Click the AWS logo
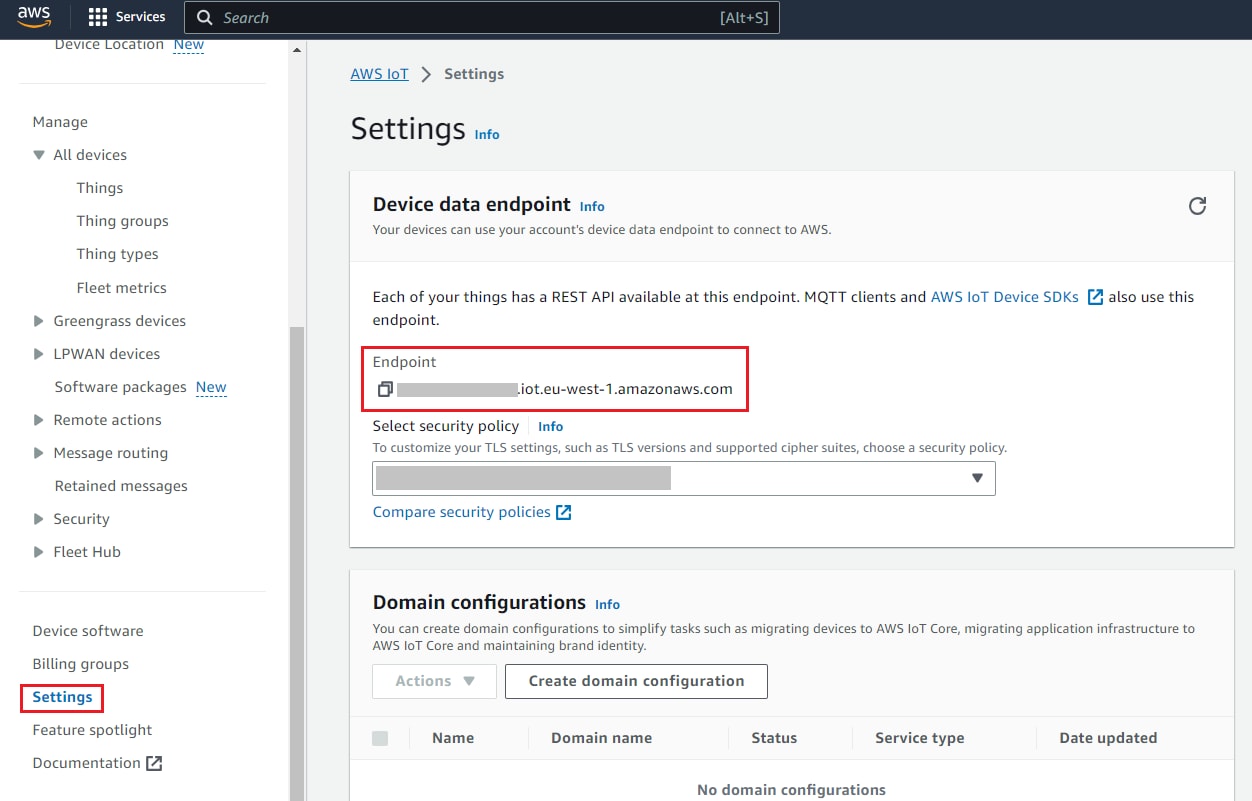Screen dimensions: 1252x801 (x=34, y=16)
